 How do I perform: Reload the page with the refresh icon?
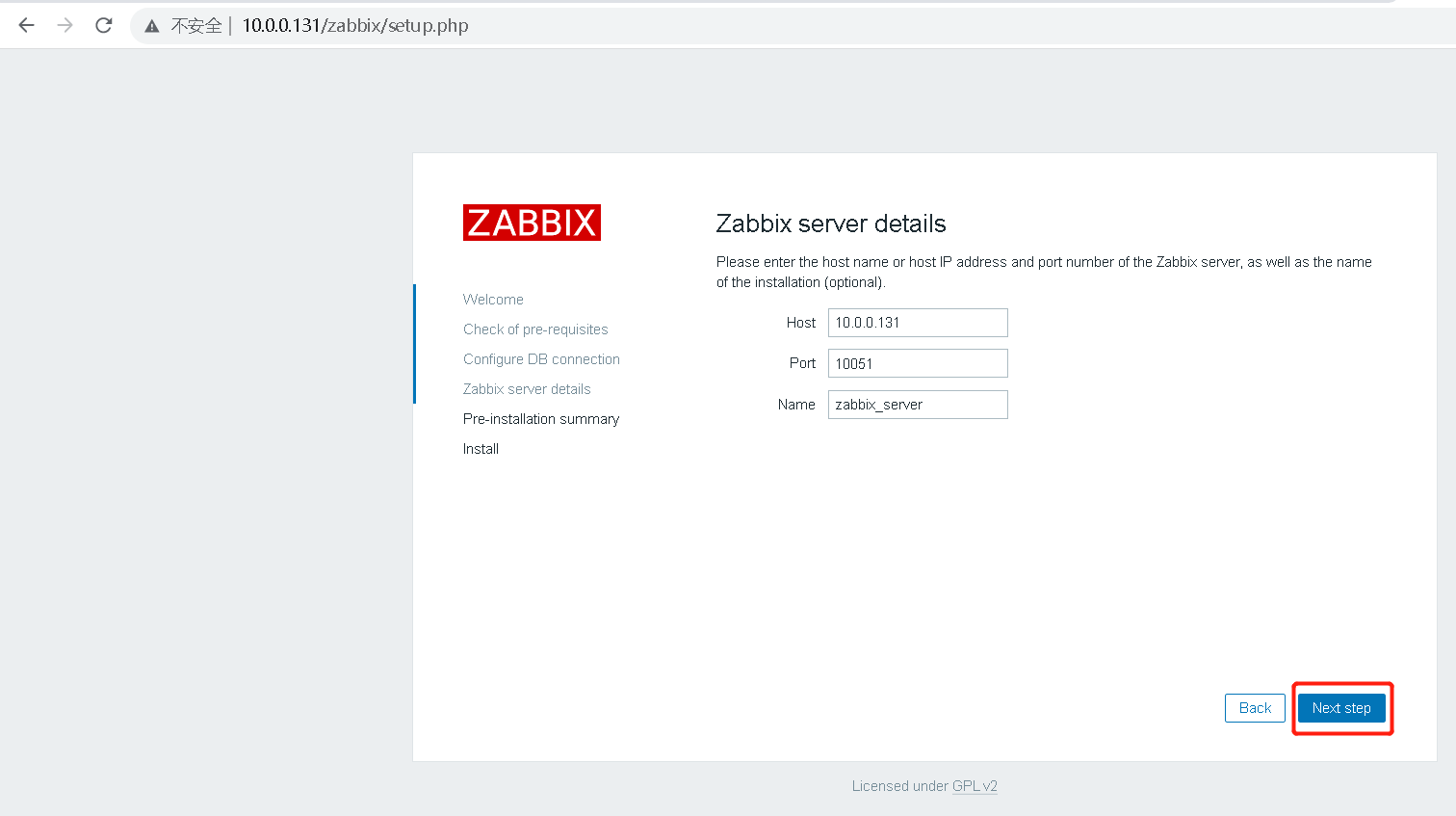[104, 25]
